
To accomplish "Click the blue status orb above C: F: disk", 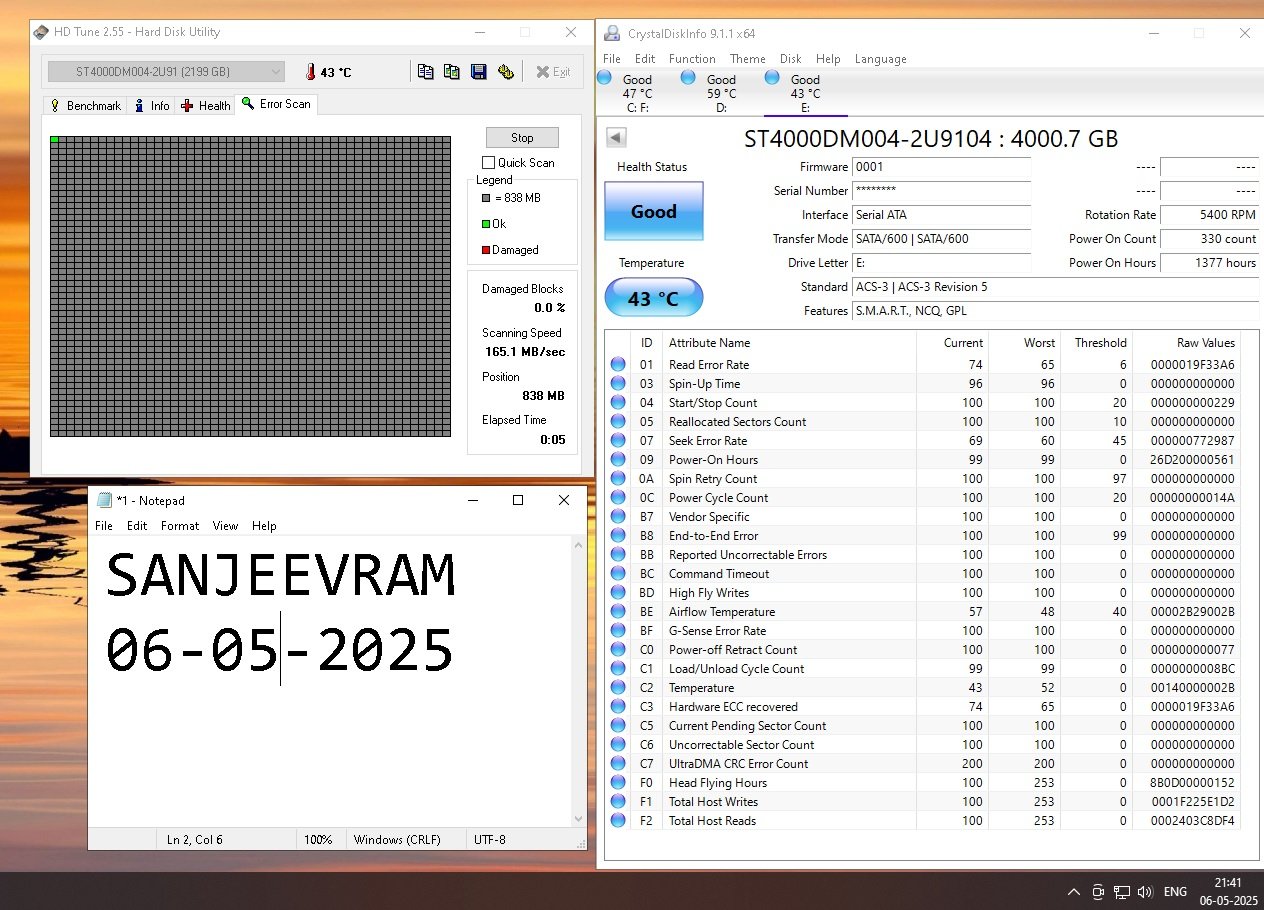I will click(604, 76).
